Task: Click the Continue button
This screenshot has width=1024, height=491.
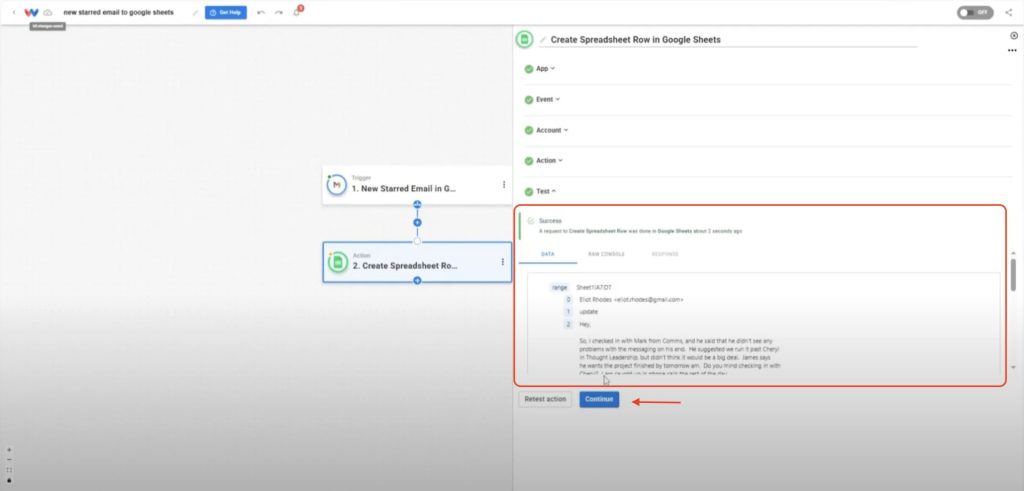Action: pos(599,399)
